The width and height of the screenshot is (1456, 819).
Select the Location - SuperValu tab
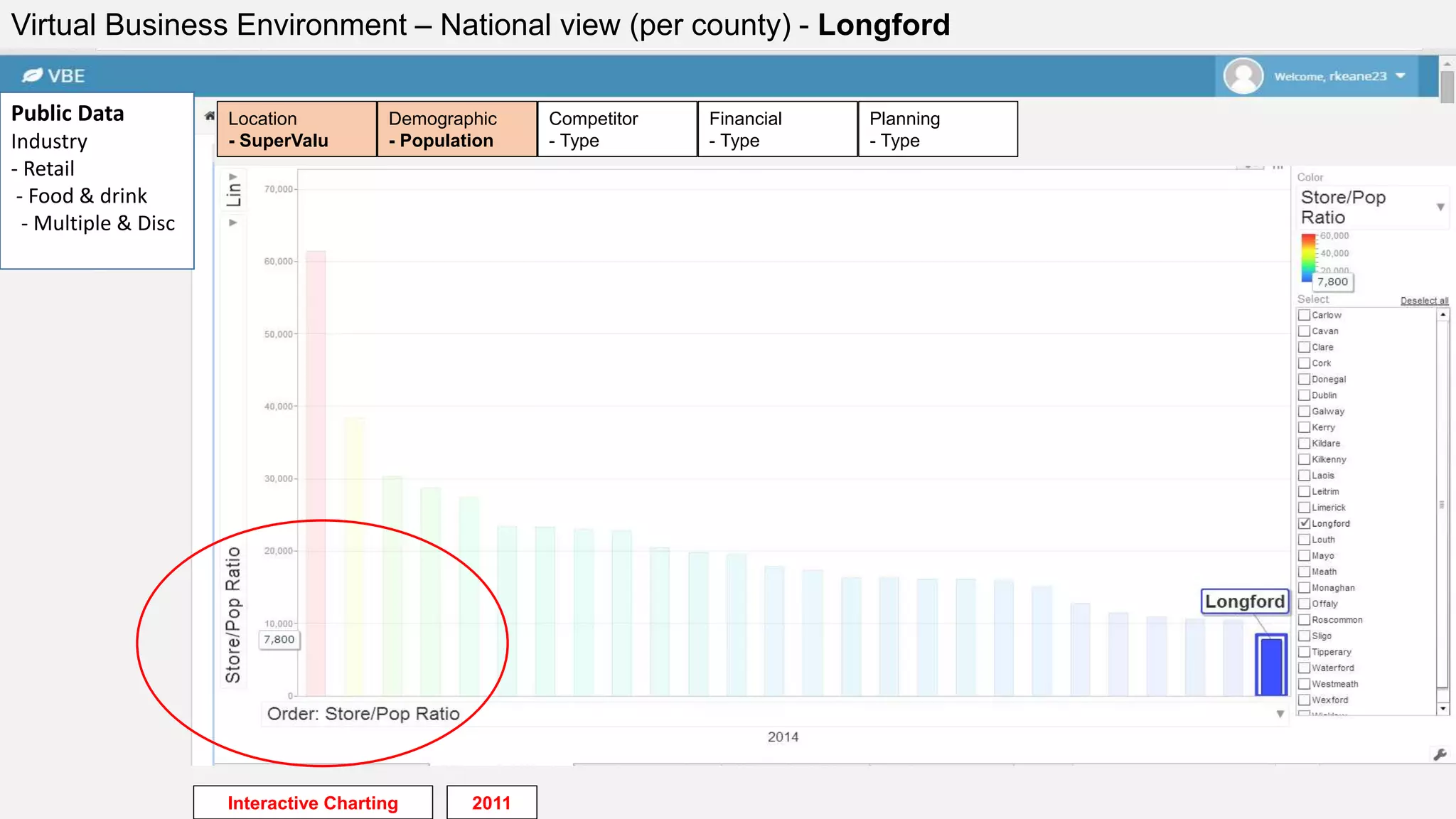pyautogui.click(x=296, y=129)
